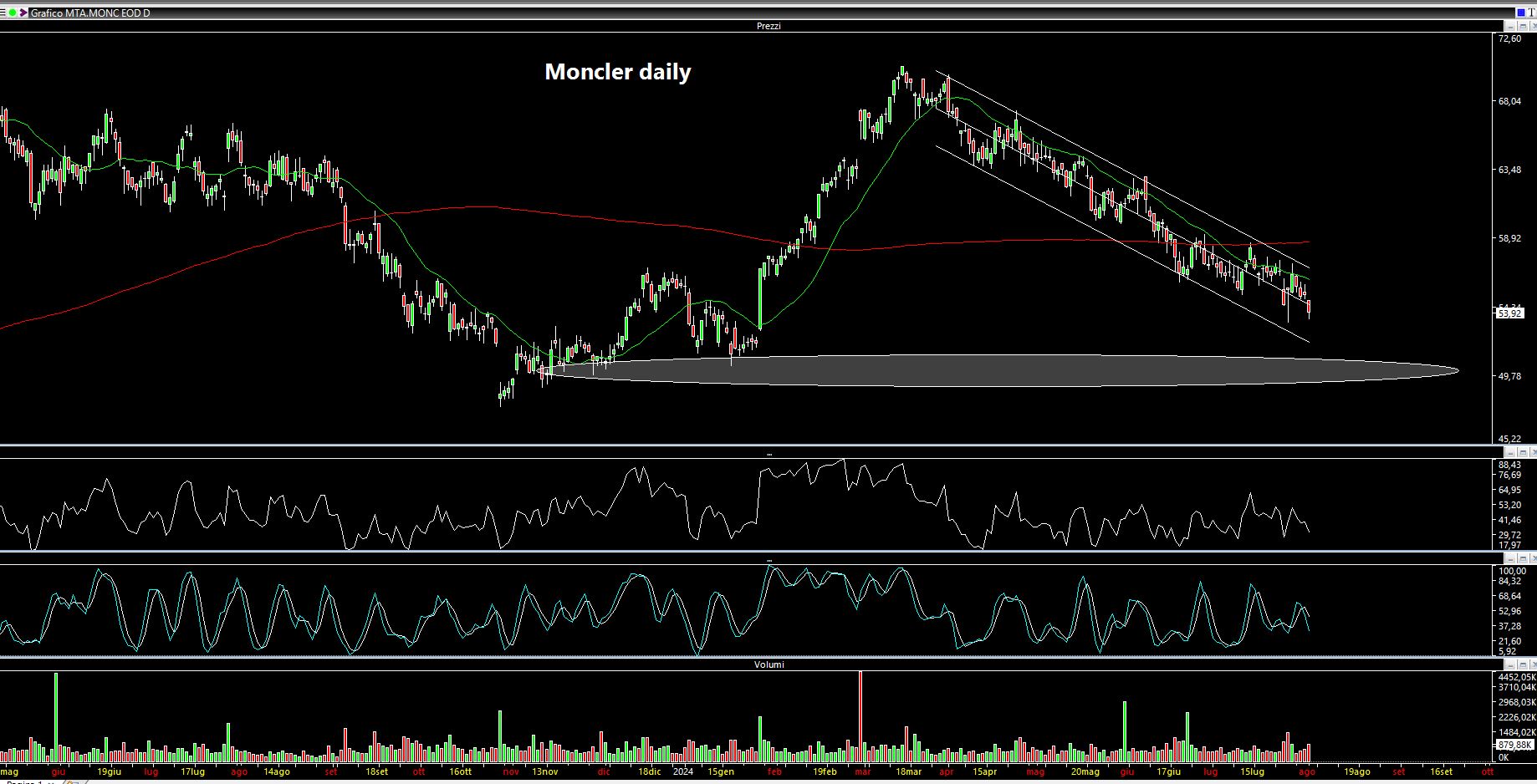
Task: Click the 13nov date label
Action: [x=544, y=771]
